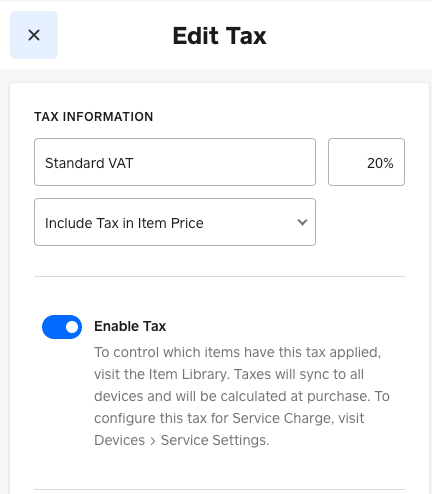Click the Item Library mention in description

(188, 374)
